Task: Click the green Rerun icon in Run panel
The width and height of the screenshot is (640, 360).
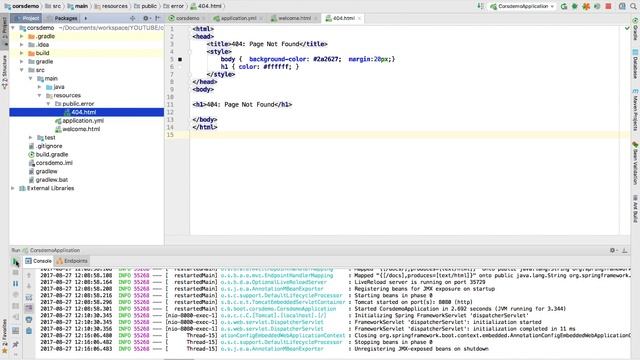Action: click(16, 261)
